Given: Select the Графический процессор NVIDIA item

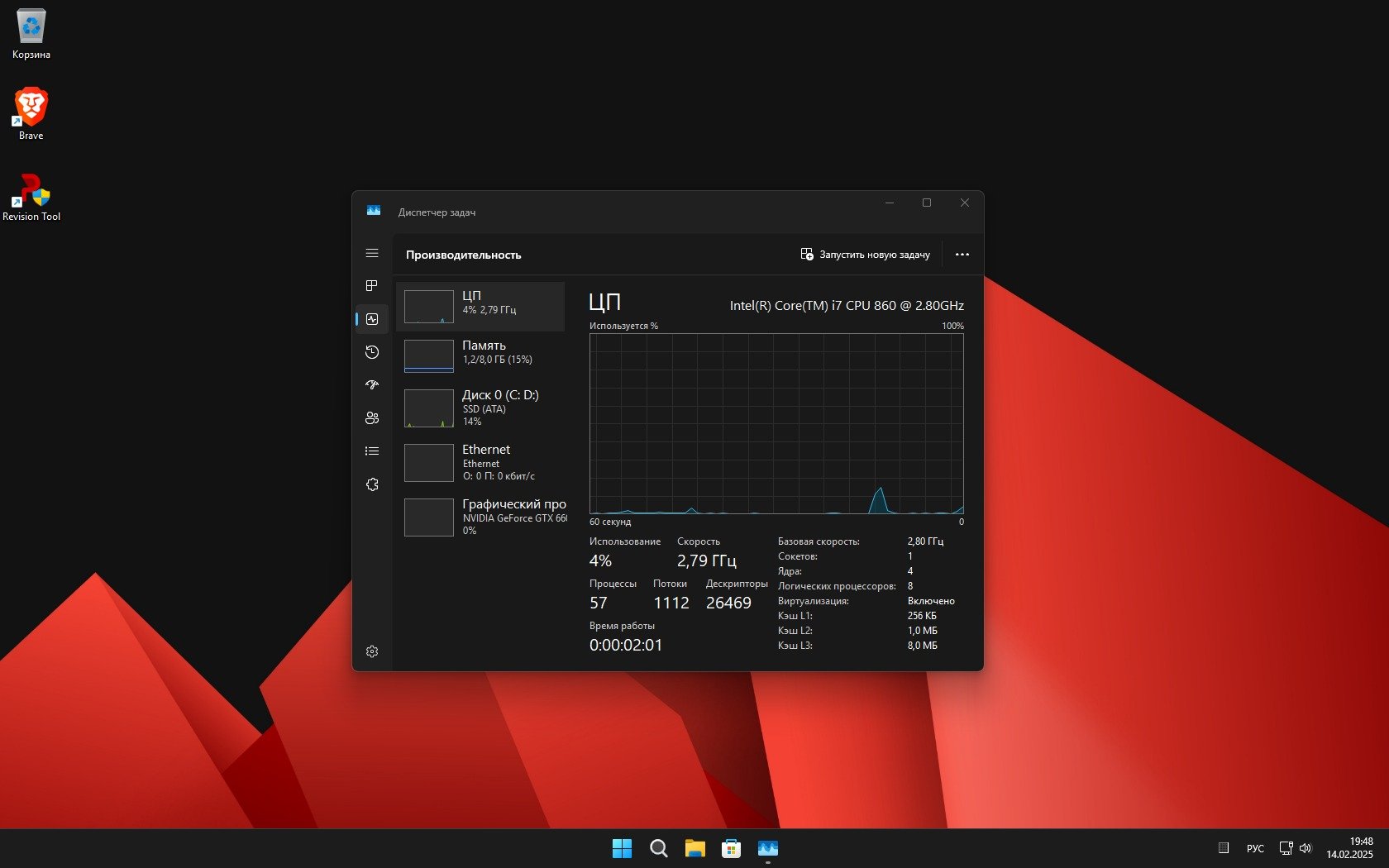Looking at the screenshot, I should pos(480,517).
